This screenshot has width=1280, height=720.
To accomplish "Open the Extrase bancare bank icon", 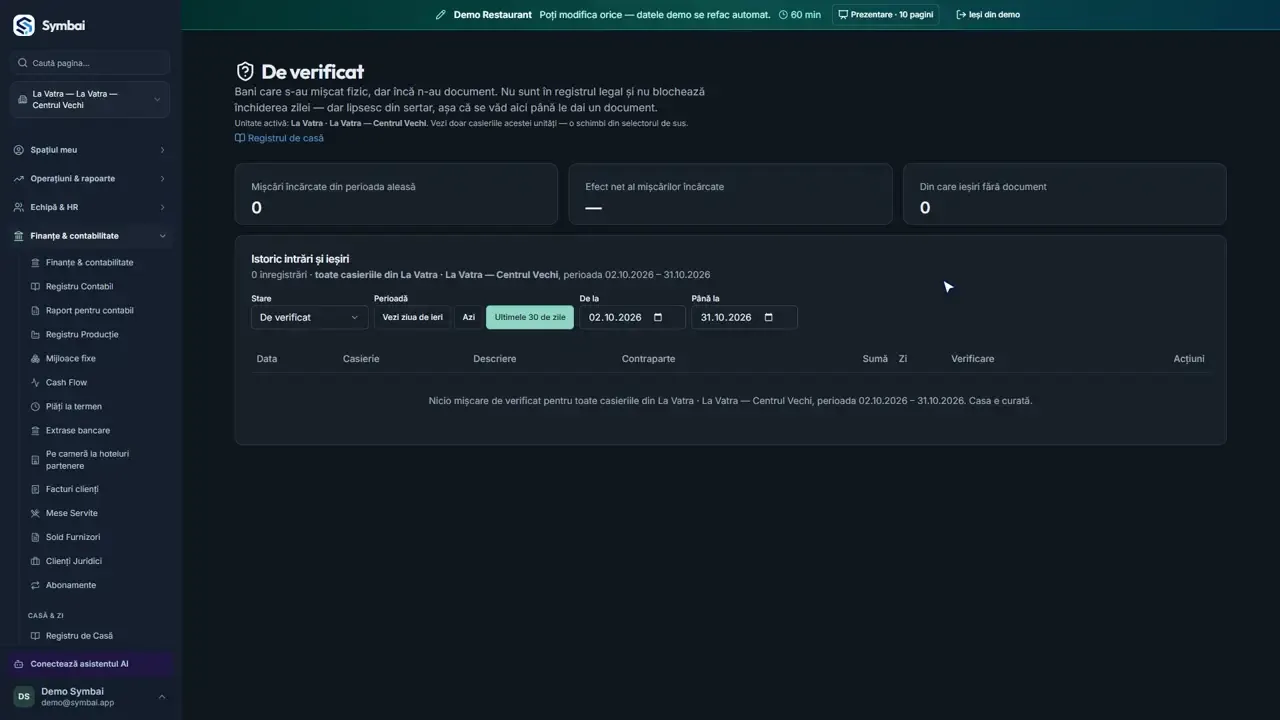I will (x=36, y=431).
